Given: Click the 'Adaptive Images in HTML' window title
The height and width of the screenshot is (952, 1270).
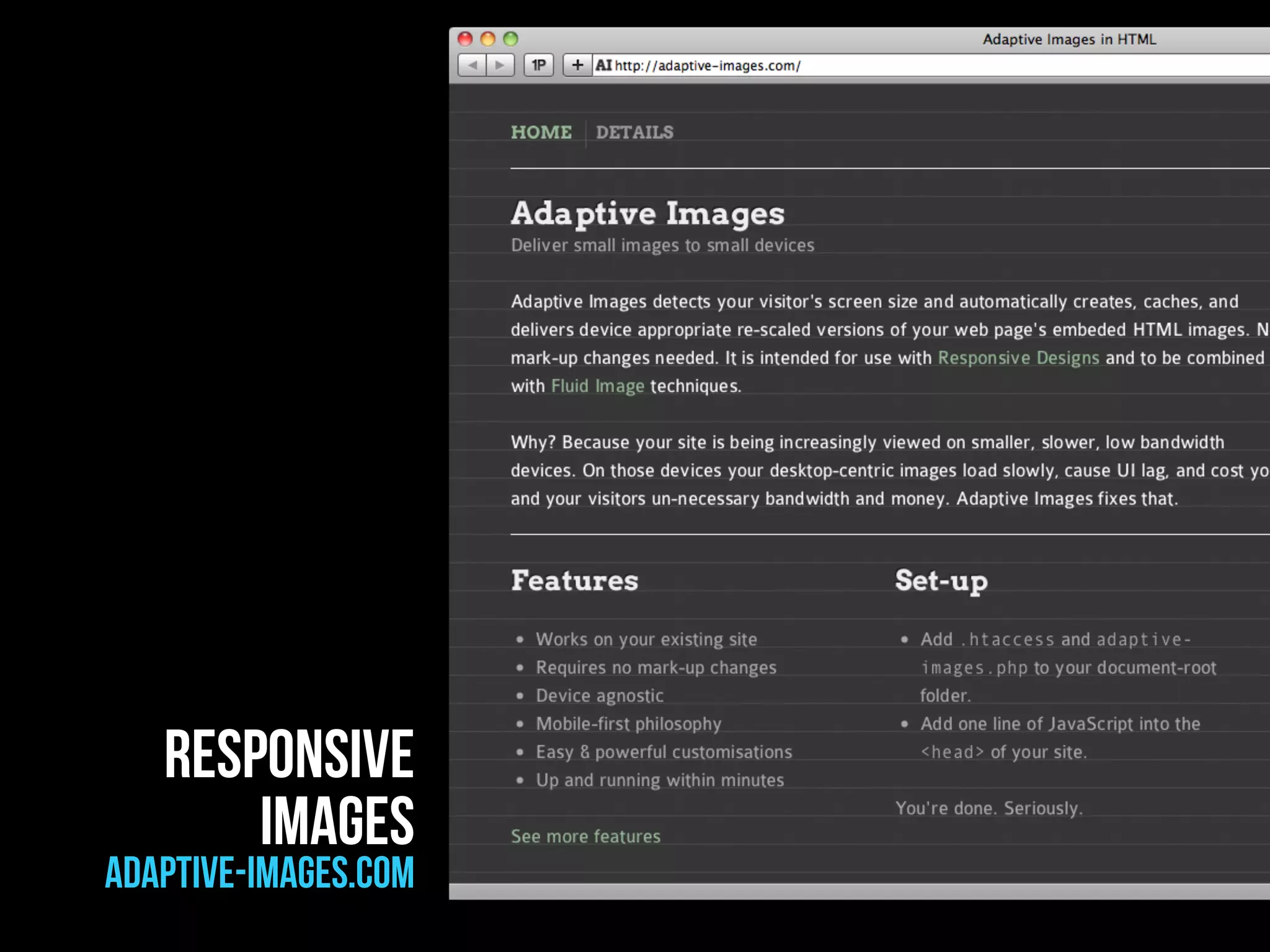Looking at the screenshot, I should (x=1069, y=40).
